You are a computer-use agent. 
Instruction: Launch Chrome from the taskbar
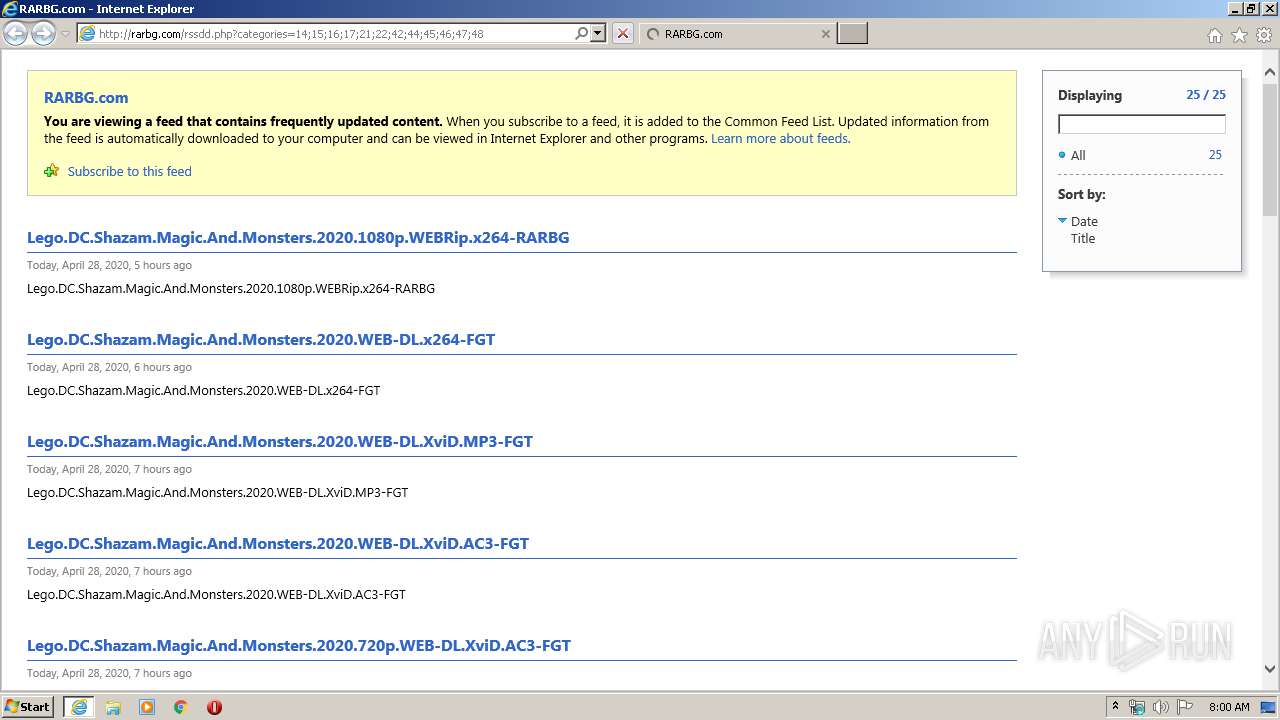[x=181, y=707]
